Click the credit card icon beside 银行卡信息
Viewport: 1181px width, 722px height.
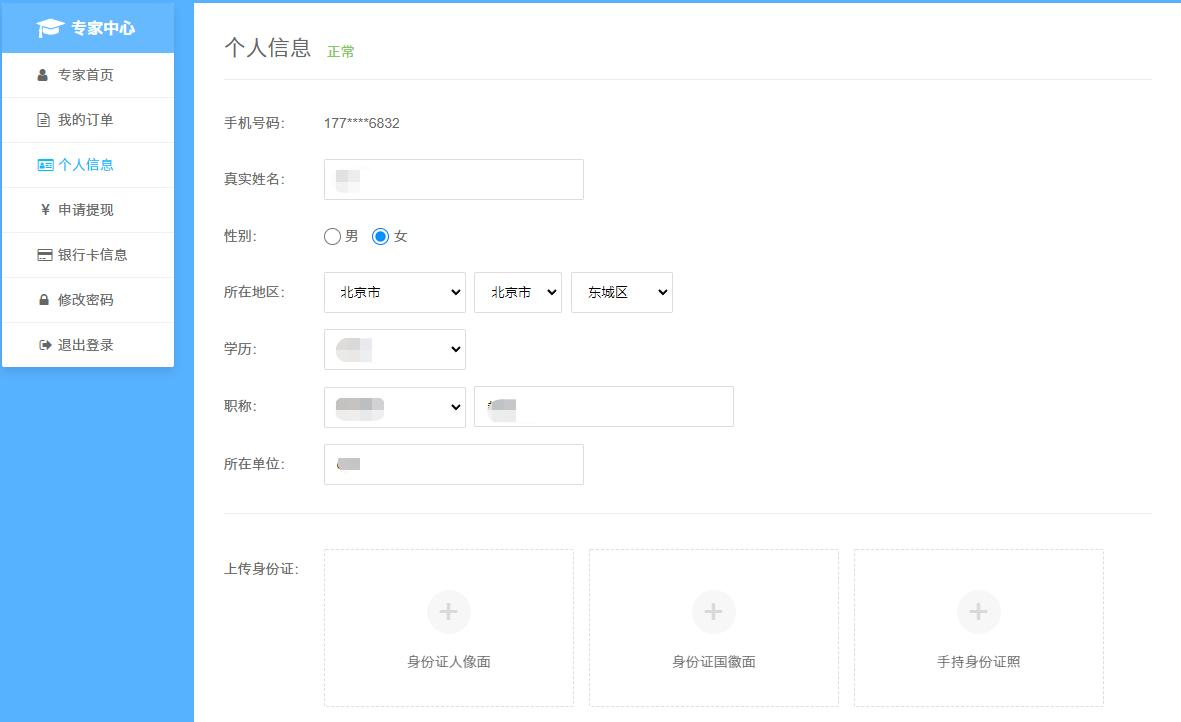point(45,255)
